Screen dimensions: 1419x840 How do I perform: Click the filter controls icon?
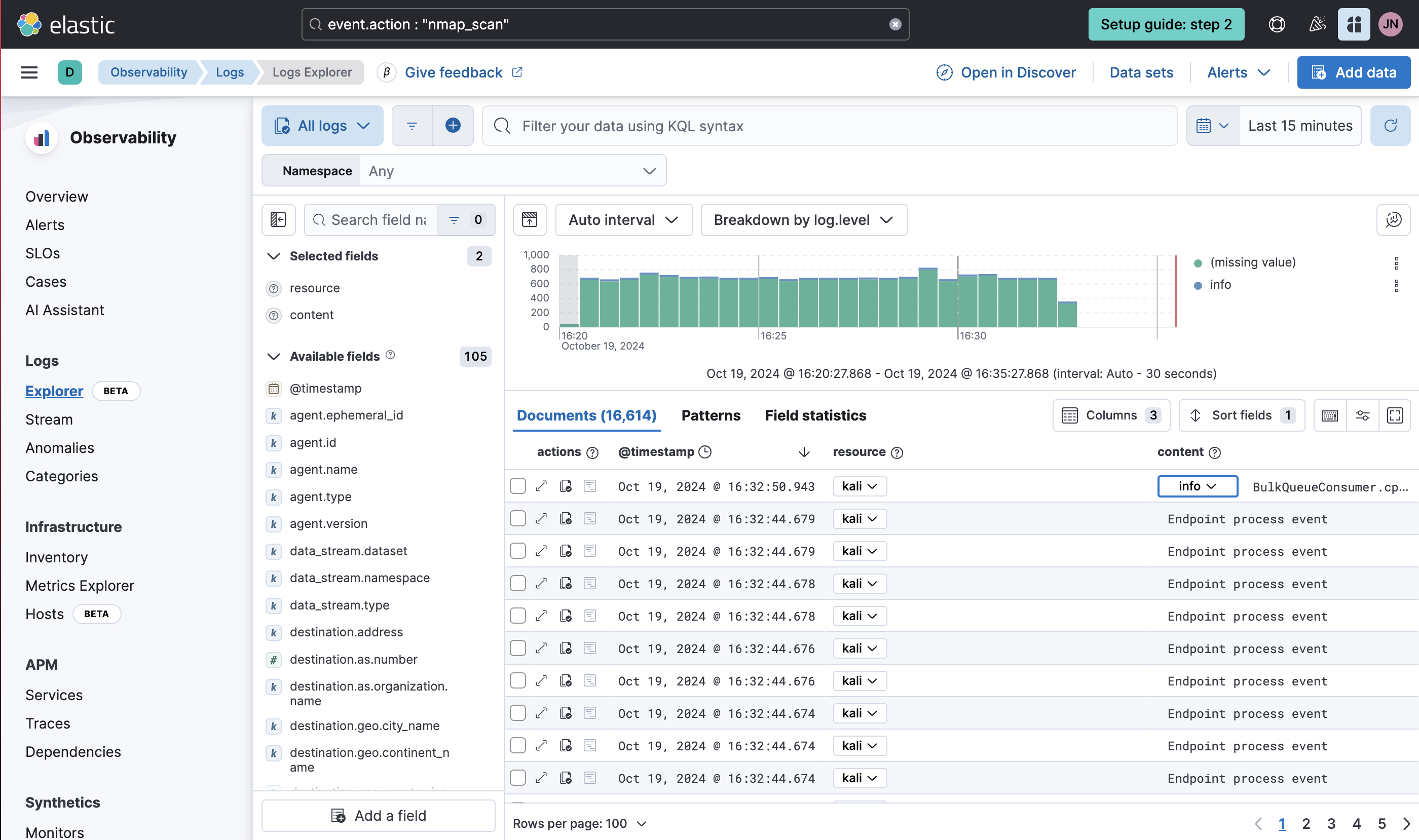coord(412,126)
